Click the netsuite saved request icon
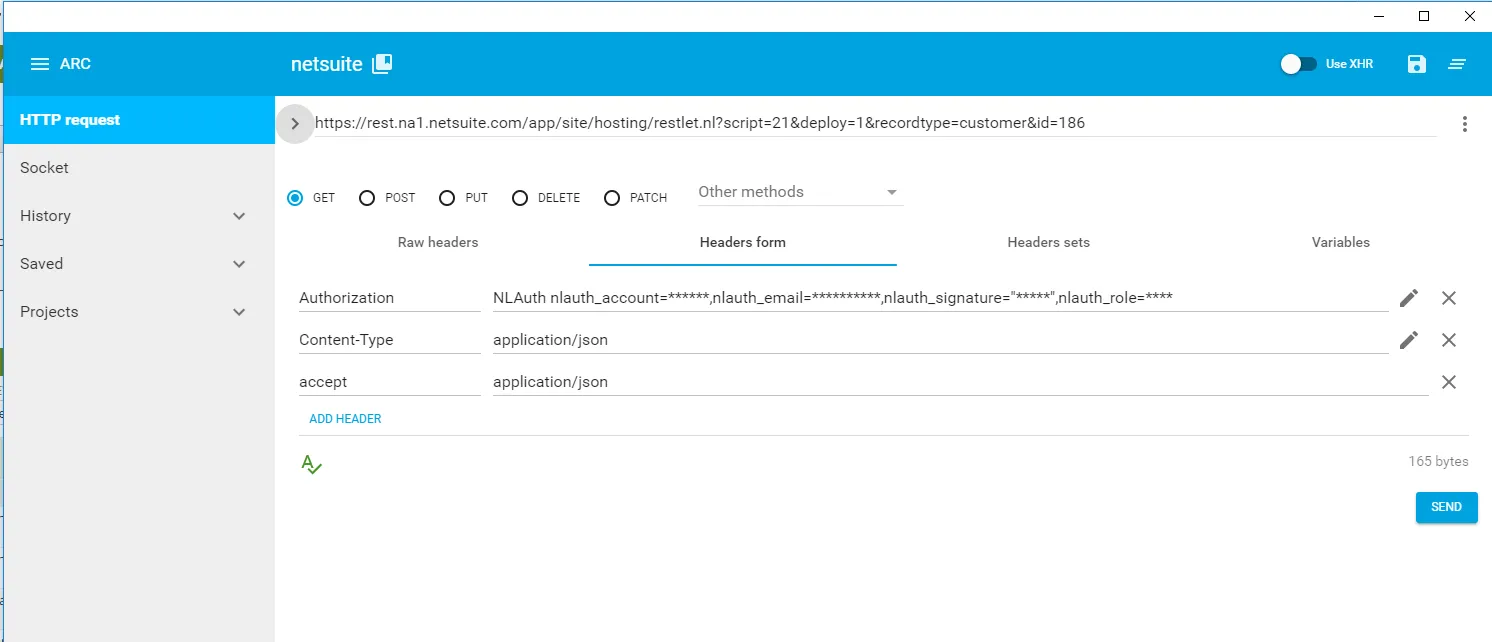The height and width of the screenshot is (642, 1492). pyautogui.click(x=382, y=64)
